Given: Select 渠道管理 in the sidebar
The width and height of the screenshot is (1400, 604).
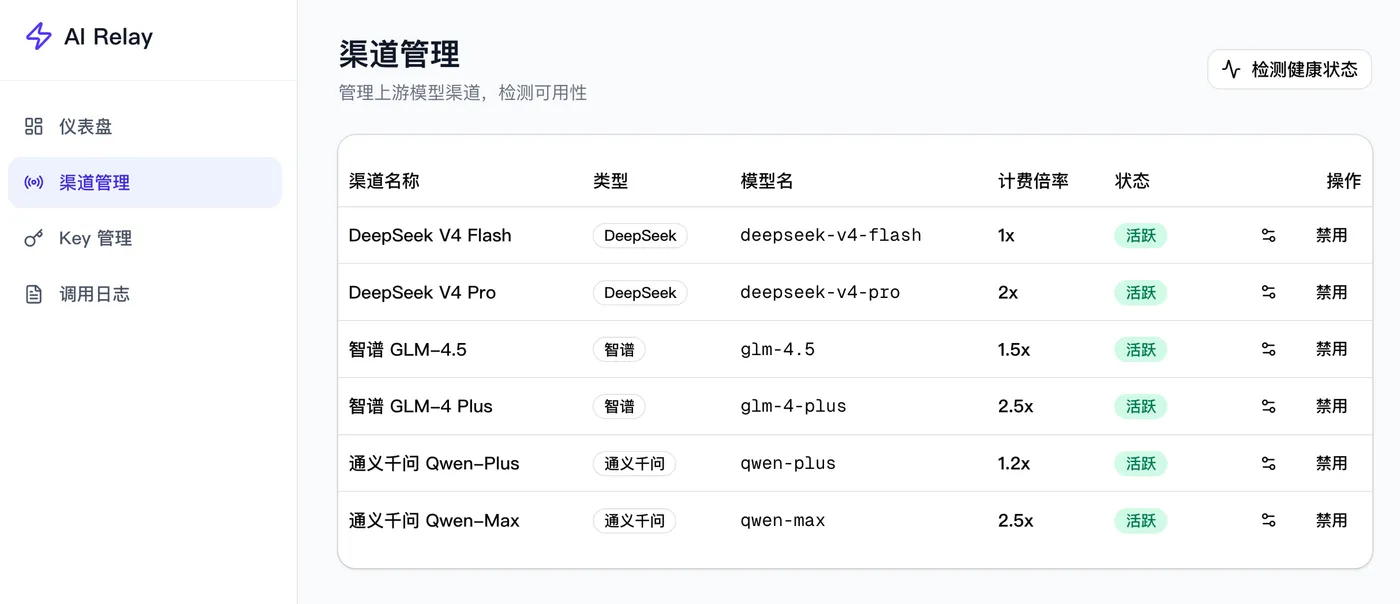Looking at the screenshot, I should [x=145, y=182].
